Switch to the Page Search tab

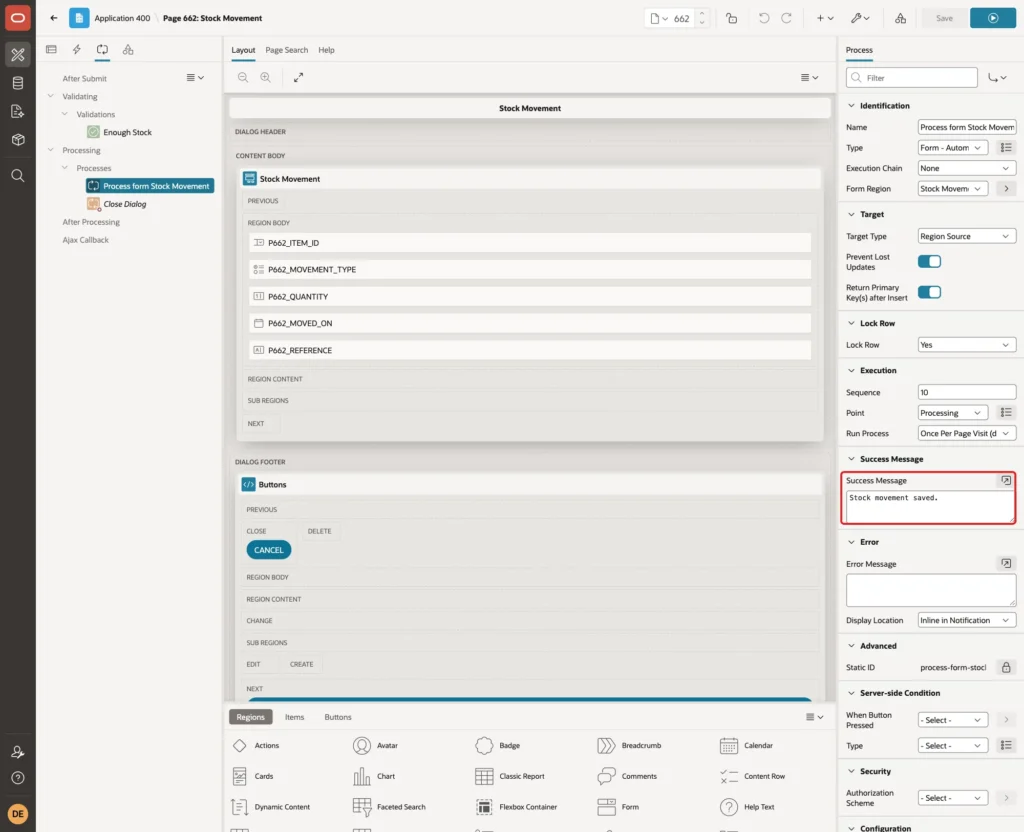[286, 50]
